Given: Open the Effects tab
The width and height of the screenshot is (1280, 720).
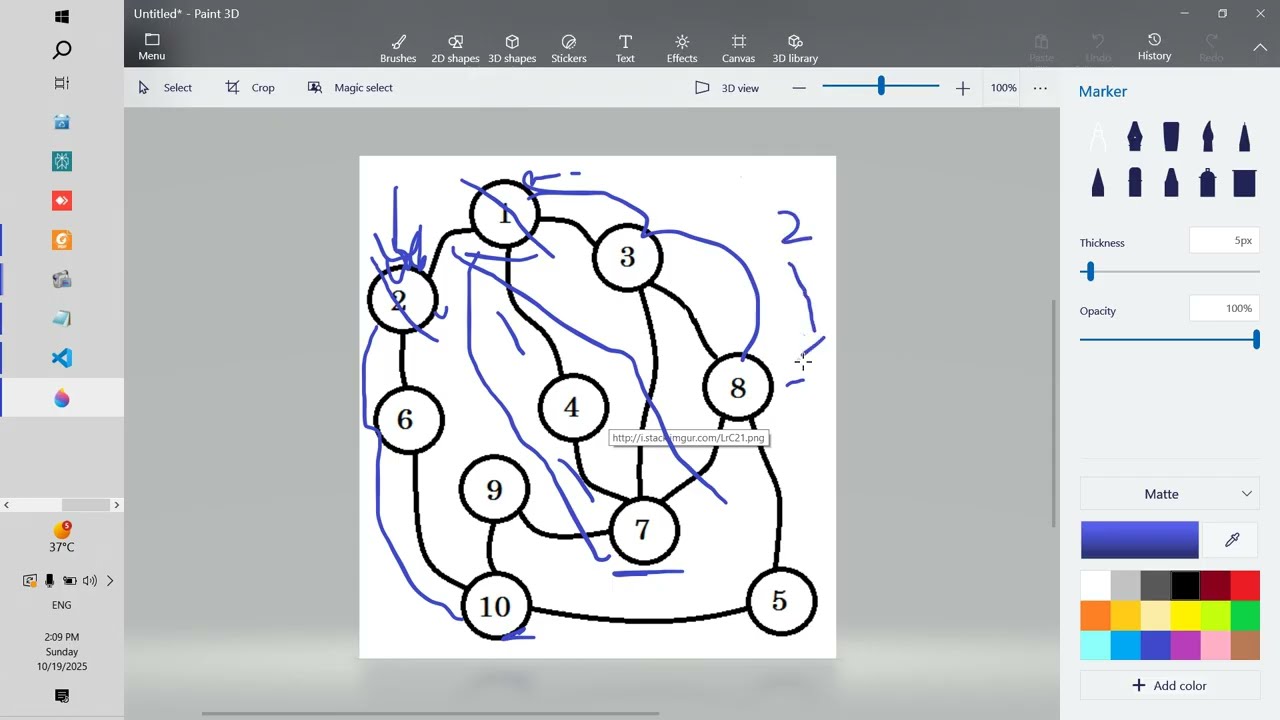Looking at the screenshot, I should point(682,48).
